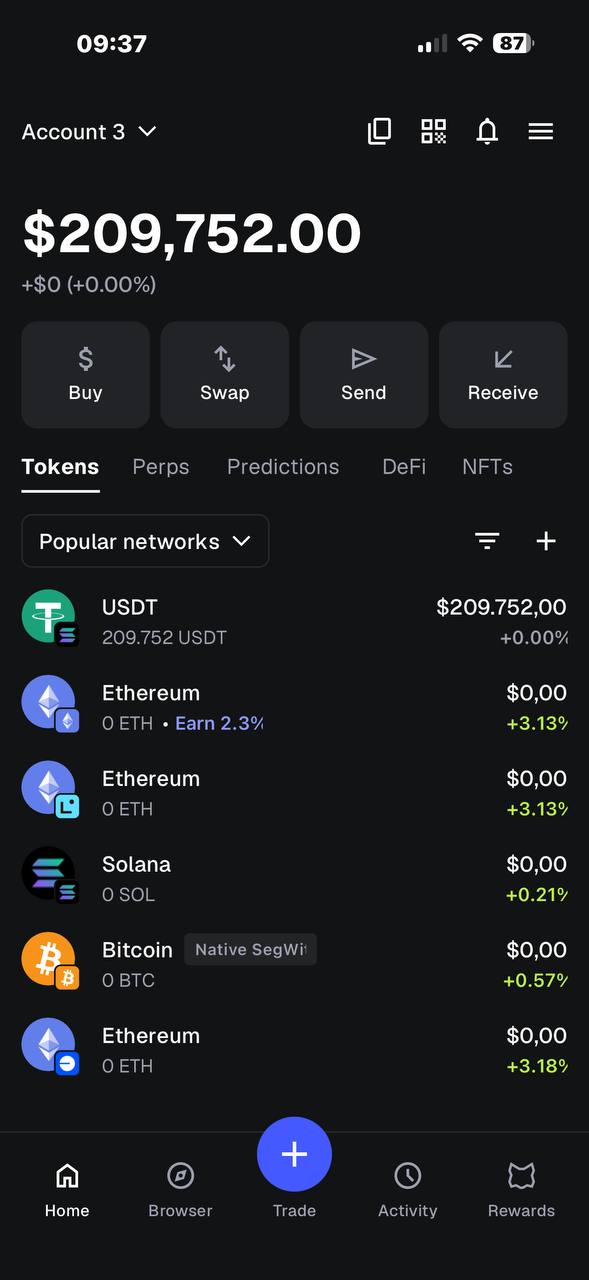
Task: Tap the Swap button
Action: pyautogui.click(x=224, y=374)
